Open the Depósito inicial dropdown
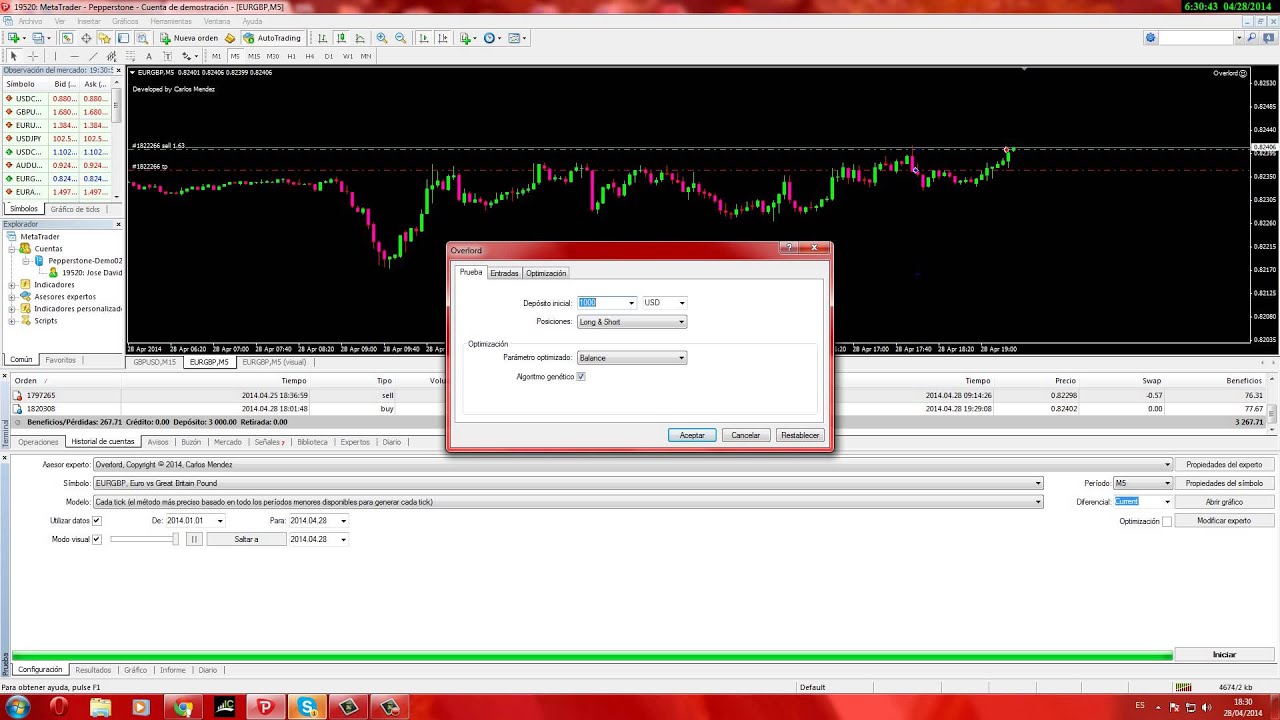 click(x=631, y=303)
